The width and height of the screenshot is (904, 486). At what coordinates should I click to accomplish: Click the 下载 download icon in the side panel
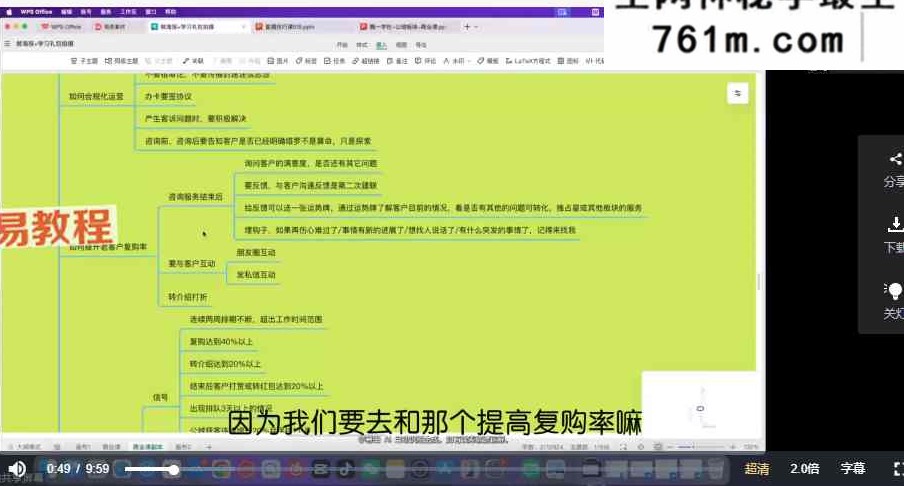895,224
